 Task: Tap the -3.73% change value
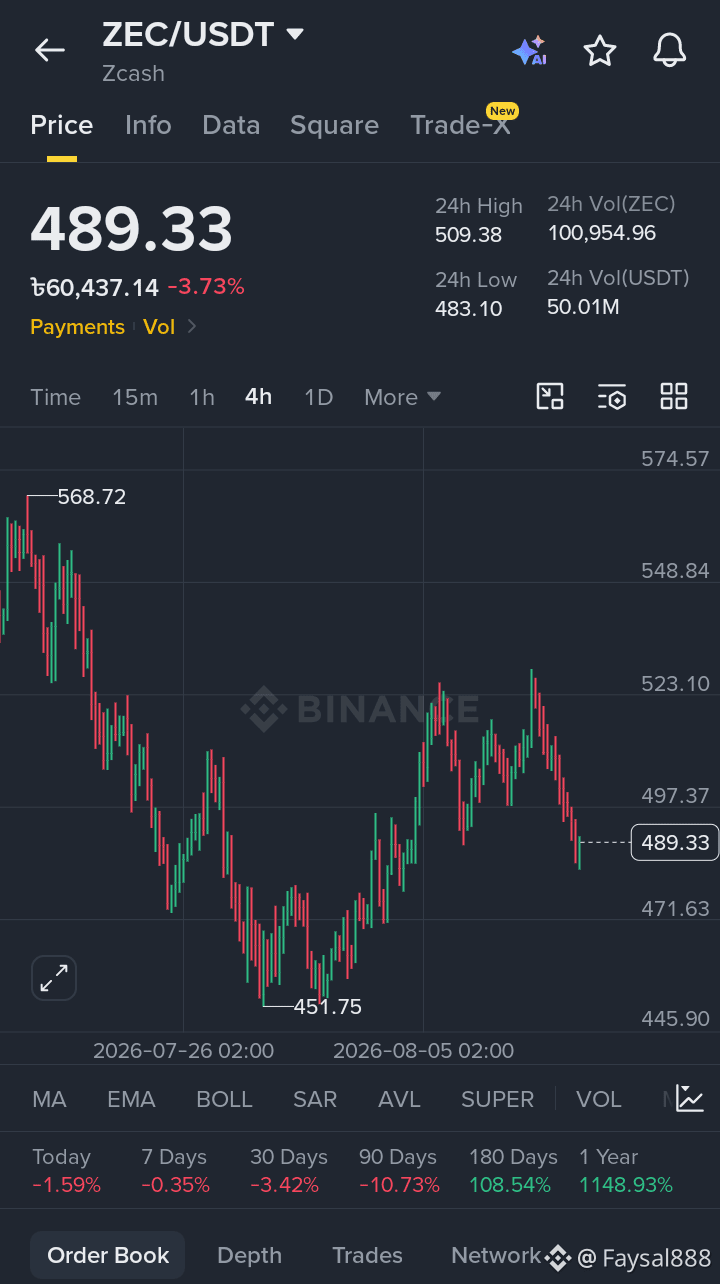click(205, 287)
